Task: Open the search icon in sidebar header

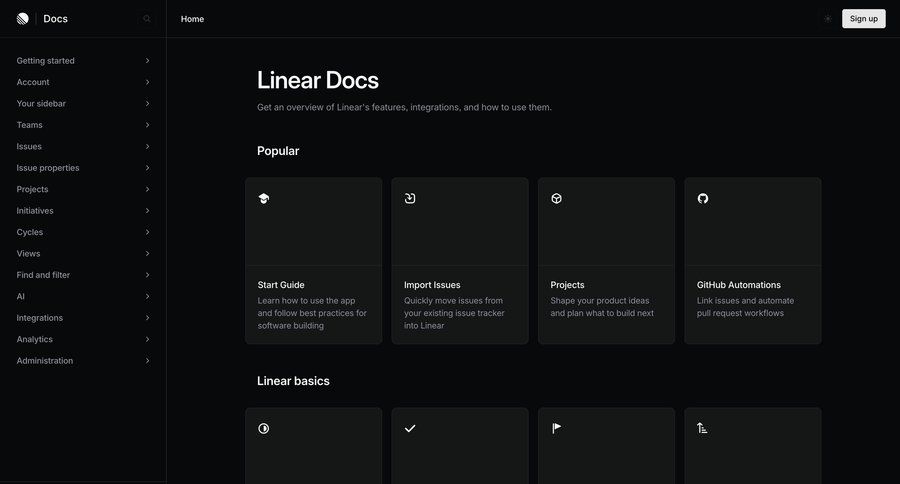Action: point(147,19)
